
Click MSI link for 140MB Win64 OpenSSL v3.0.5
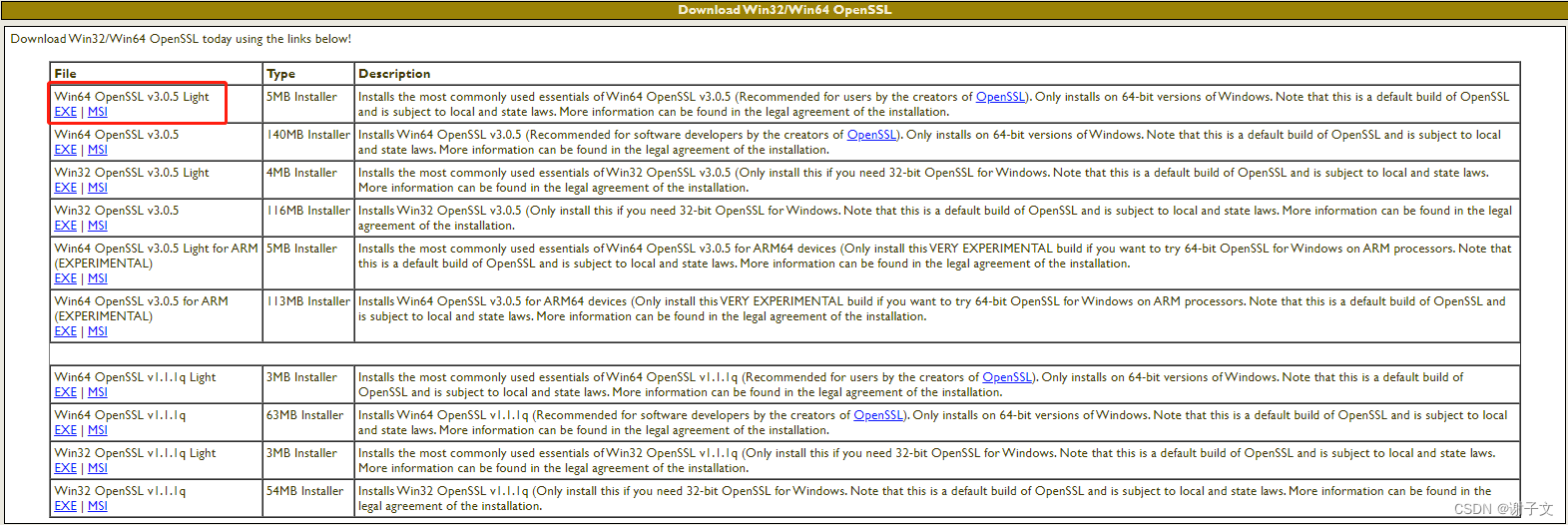point(97,150)
